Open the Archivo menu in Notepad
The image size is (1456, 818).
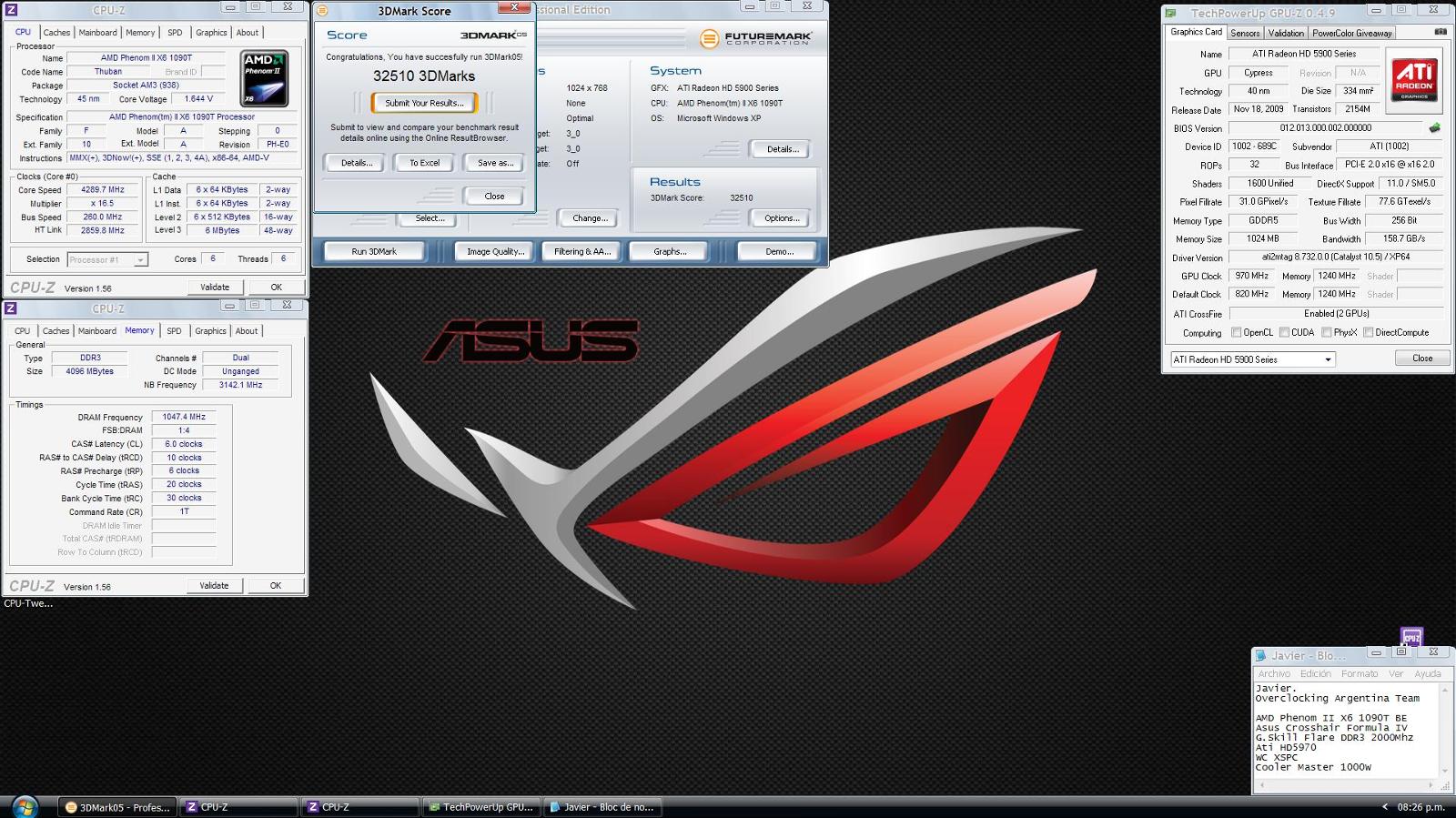[1274, 674]
